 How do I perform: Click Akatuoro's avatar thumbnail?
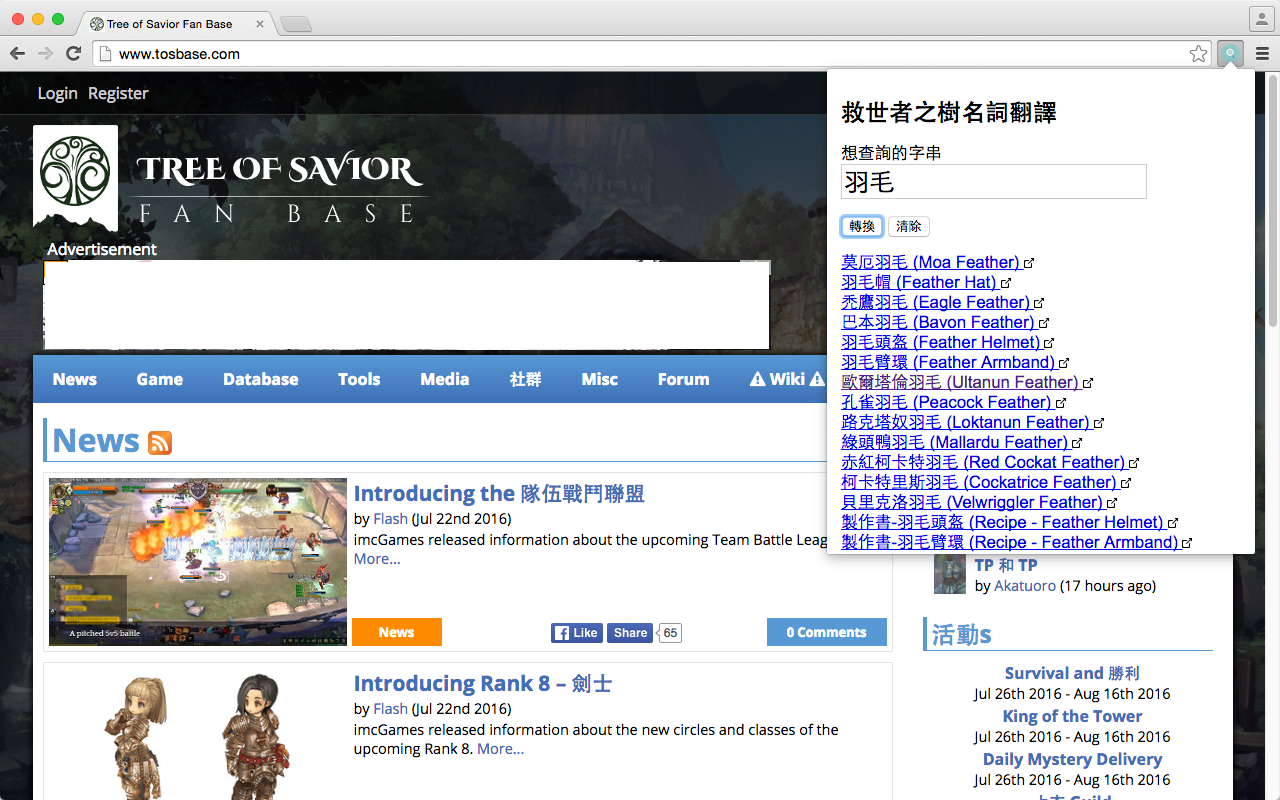click(x=950, y=575)
